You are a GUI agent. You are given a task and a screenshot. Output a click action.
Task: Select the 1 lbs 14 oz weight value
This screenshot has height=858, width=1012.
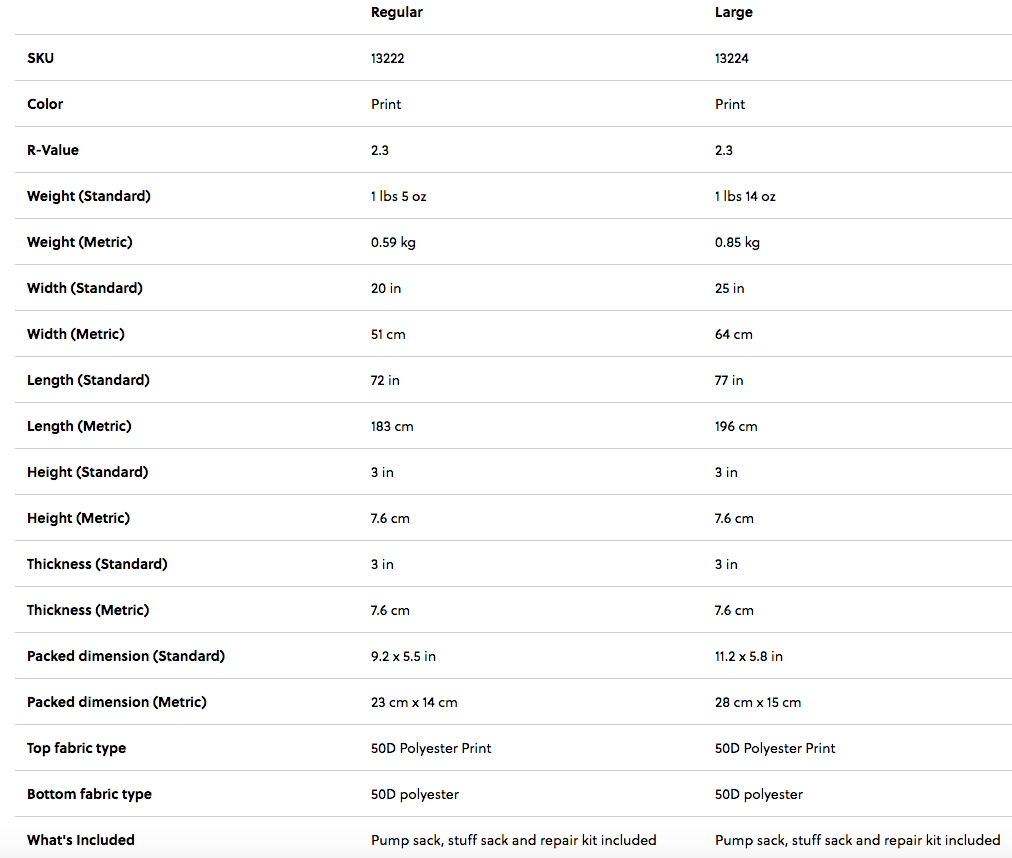745,196
